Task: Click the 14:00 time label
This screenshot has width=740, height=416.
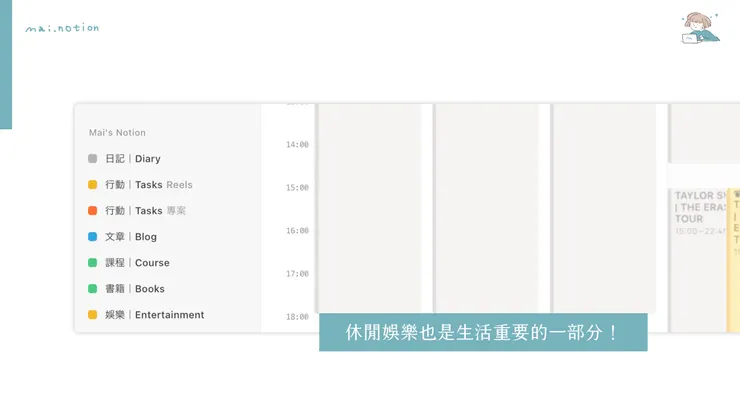Action: 297,144
